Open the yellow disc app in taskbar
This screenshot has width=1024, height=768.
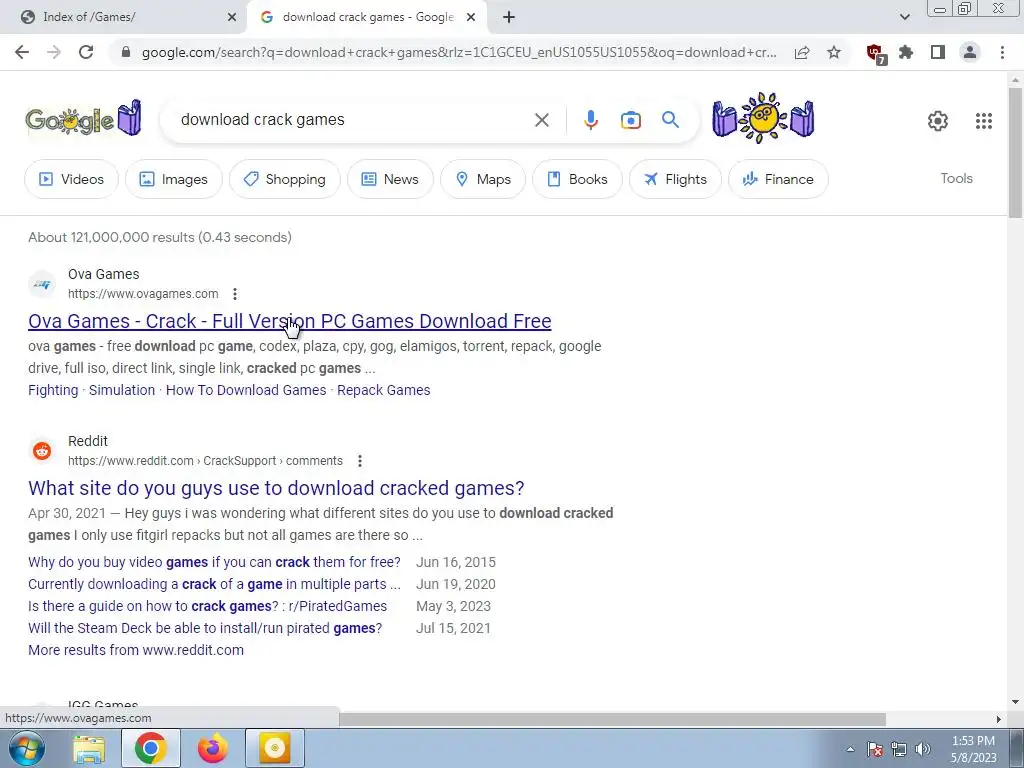(x=274, y=748)
